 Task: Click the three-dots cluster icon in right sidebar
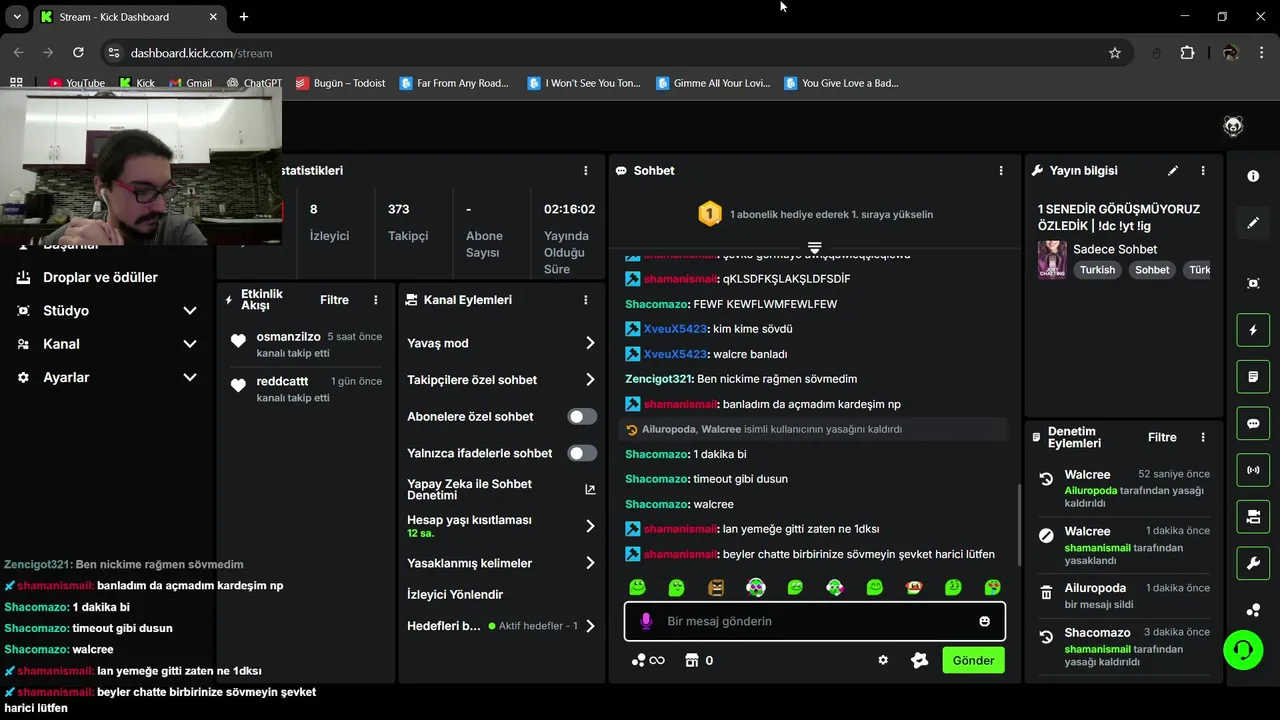[x=1253, y=610]
